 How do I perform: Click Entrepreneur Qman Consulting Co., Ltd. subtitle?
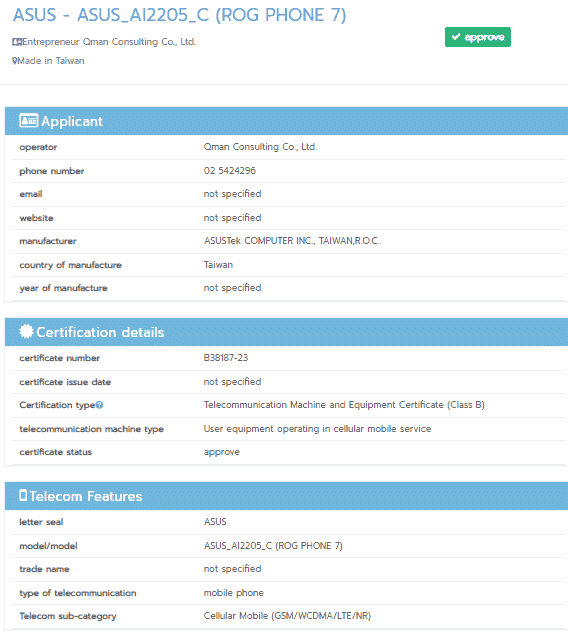tap(109, 42)
